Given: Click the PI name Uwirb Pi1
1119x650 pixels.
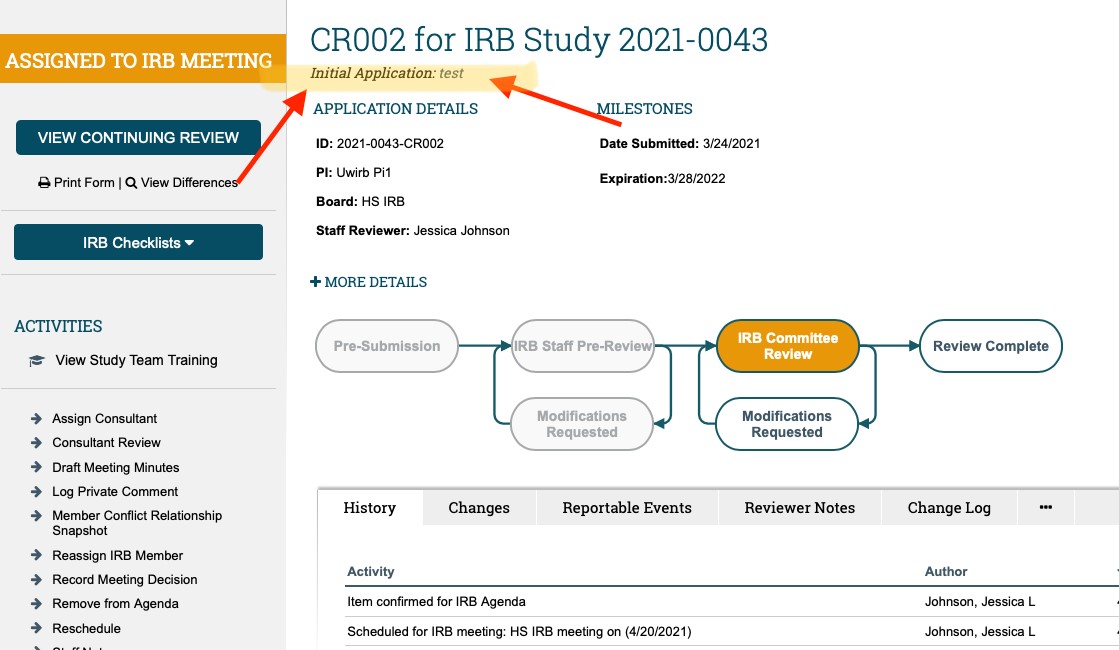Looking at the screenshot, I should click(363, 173).
